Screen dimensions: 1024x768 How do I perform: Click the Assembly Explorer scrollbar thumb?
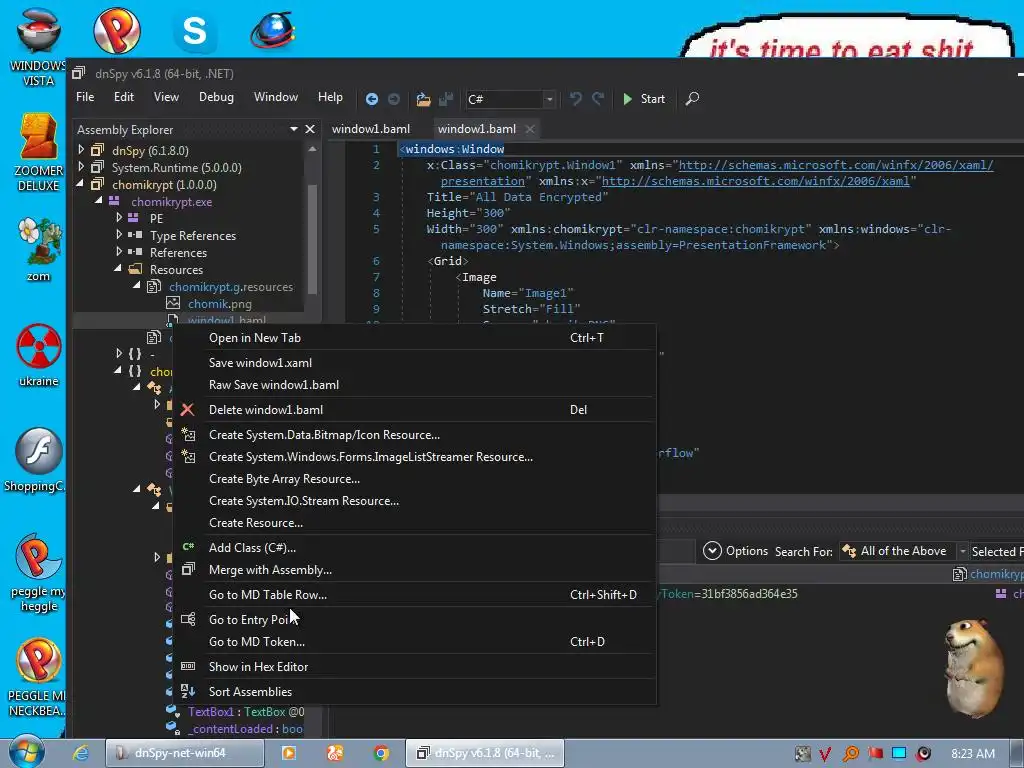(x=312, y=239)
